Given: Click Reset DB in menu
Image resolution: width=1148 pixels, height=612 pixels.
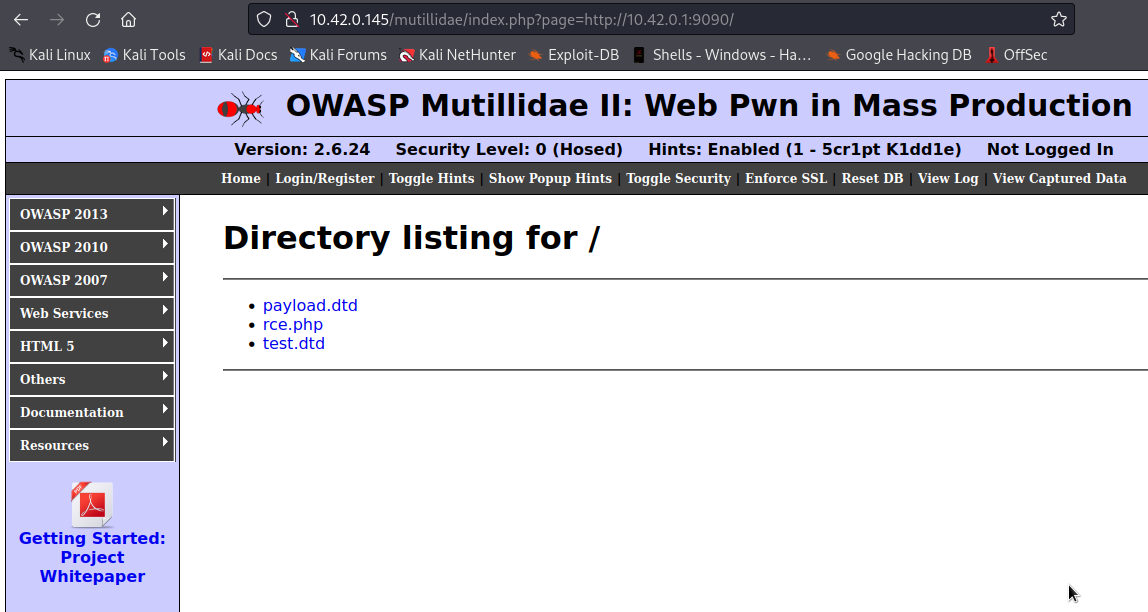Looking at the screenshot, I should pyautogui.click(x=872, y=179).
